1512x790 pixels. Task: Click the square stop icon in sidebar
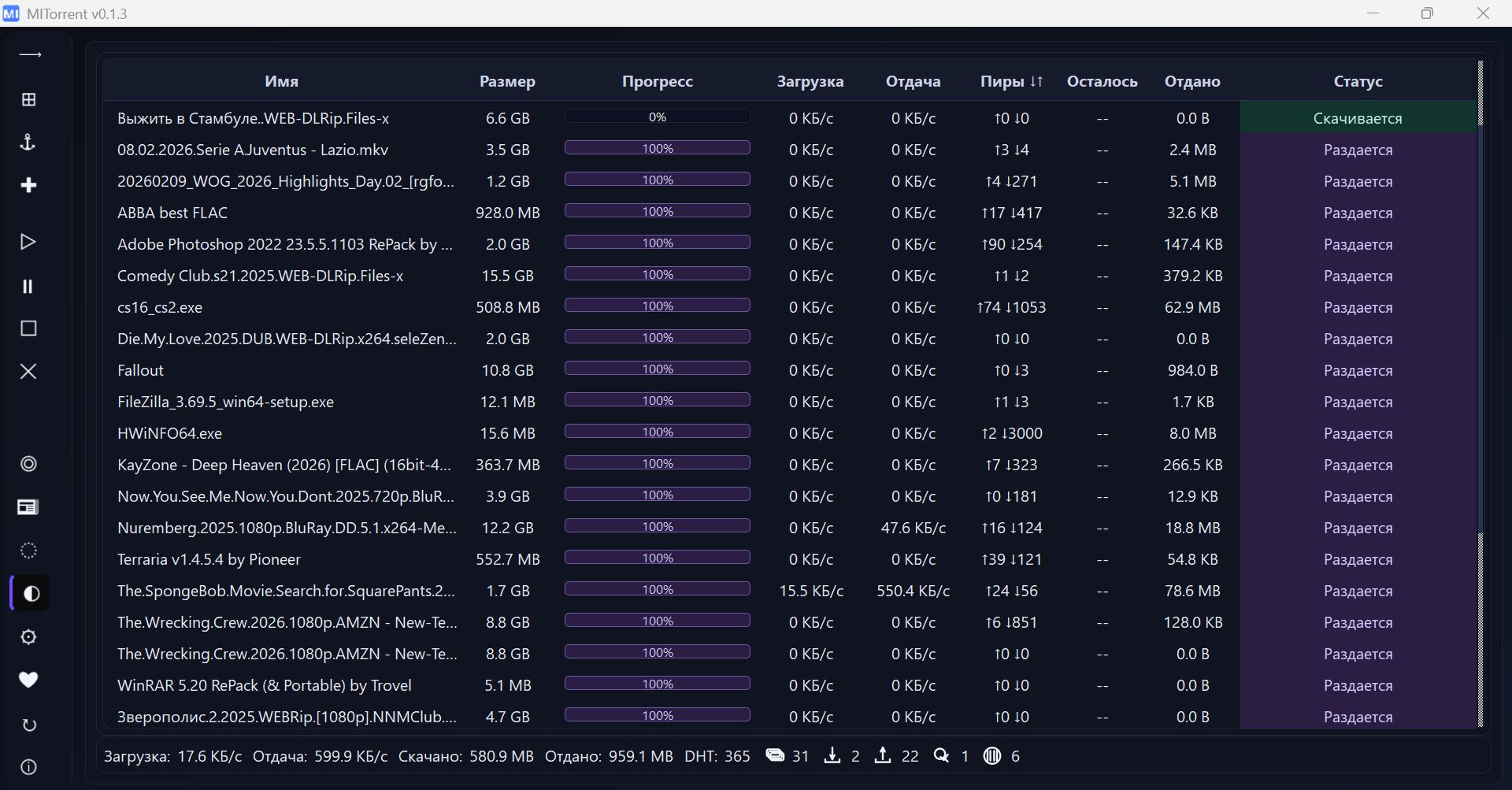28,328
